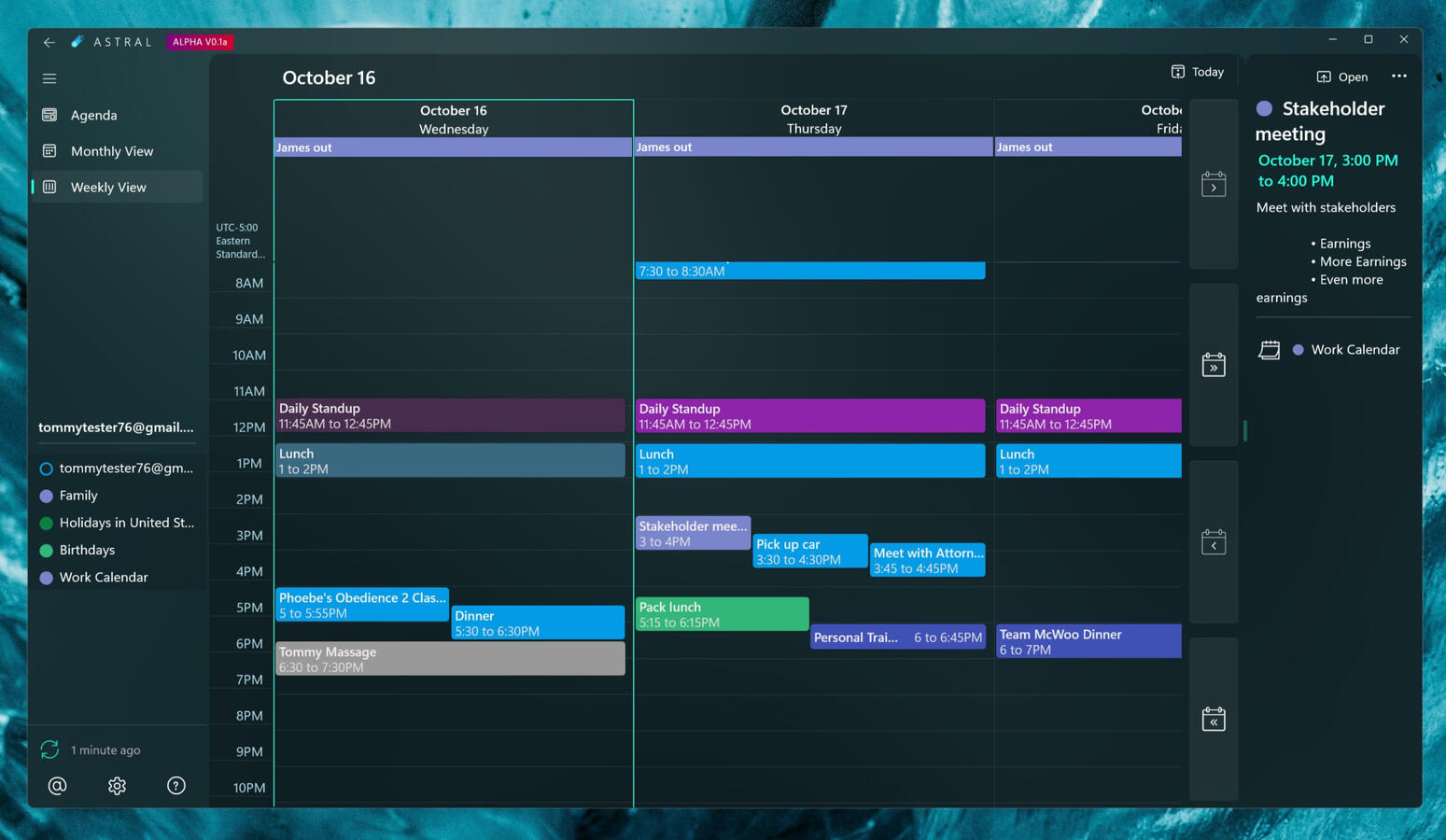Jump forward a week double-chevron icon

click(1213, 365)
